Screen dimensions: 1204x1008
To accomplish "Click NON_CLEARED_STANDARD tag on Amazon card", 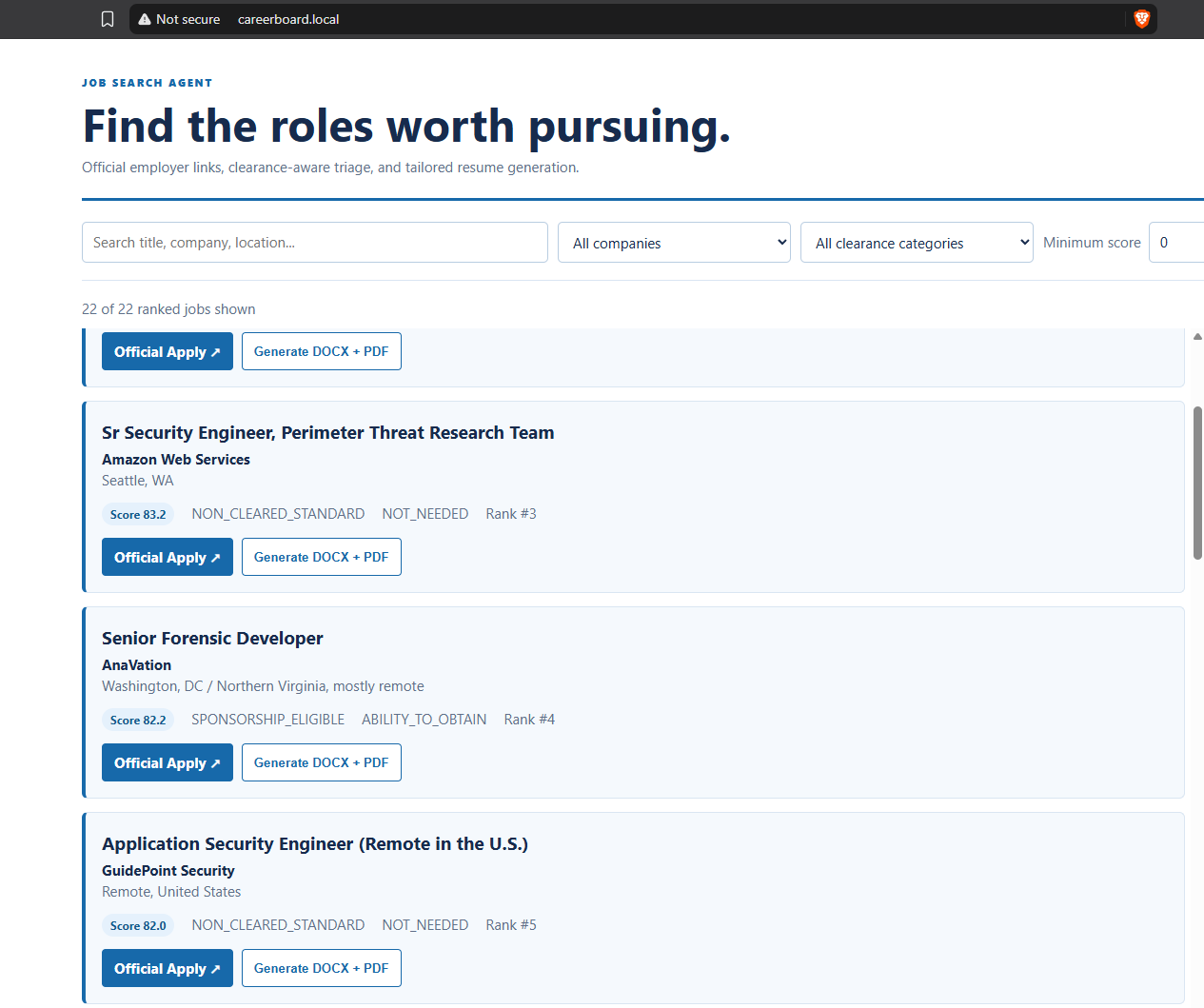I will [x=278, y=514].
